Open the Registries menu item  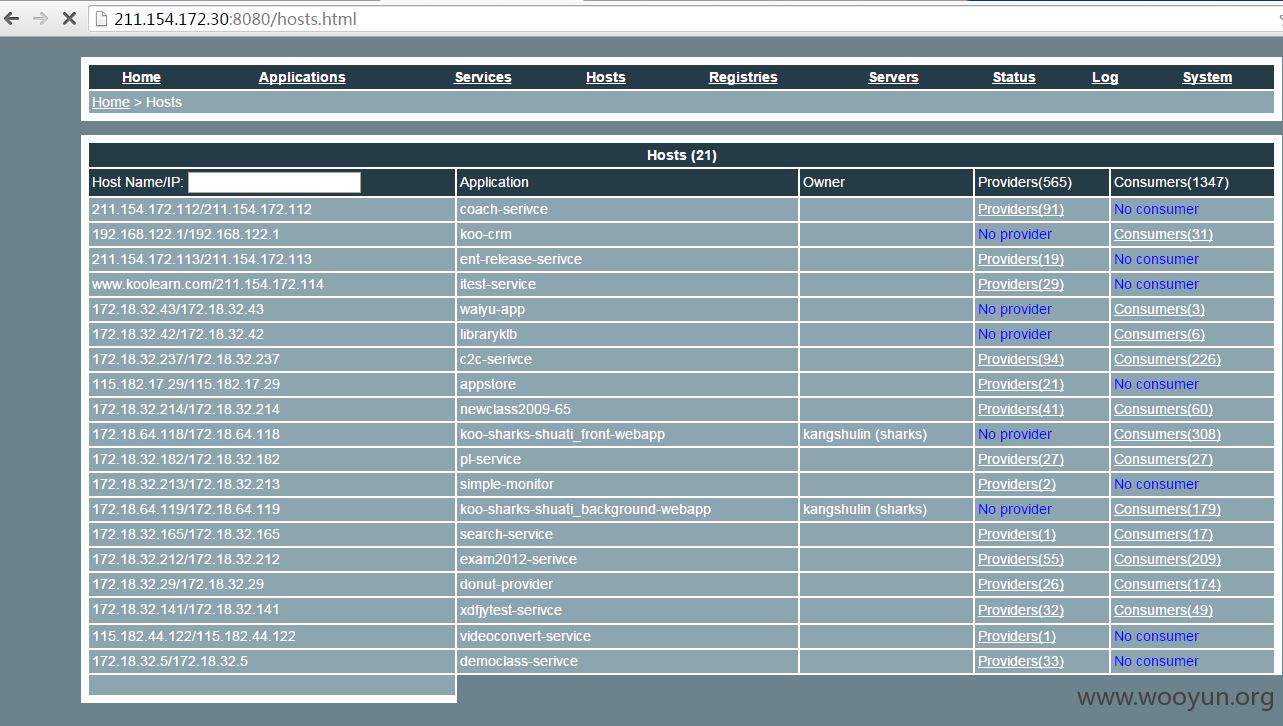[743, 77]
